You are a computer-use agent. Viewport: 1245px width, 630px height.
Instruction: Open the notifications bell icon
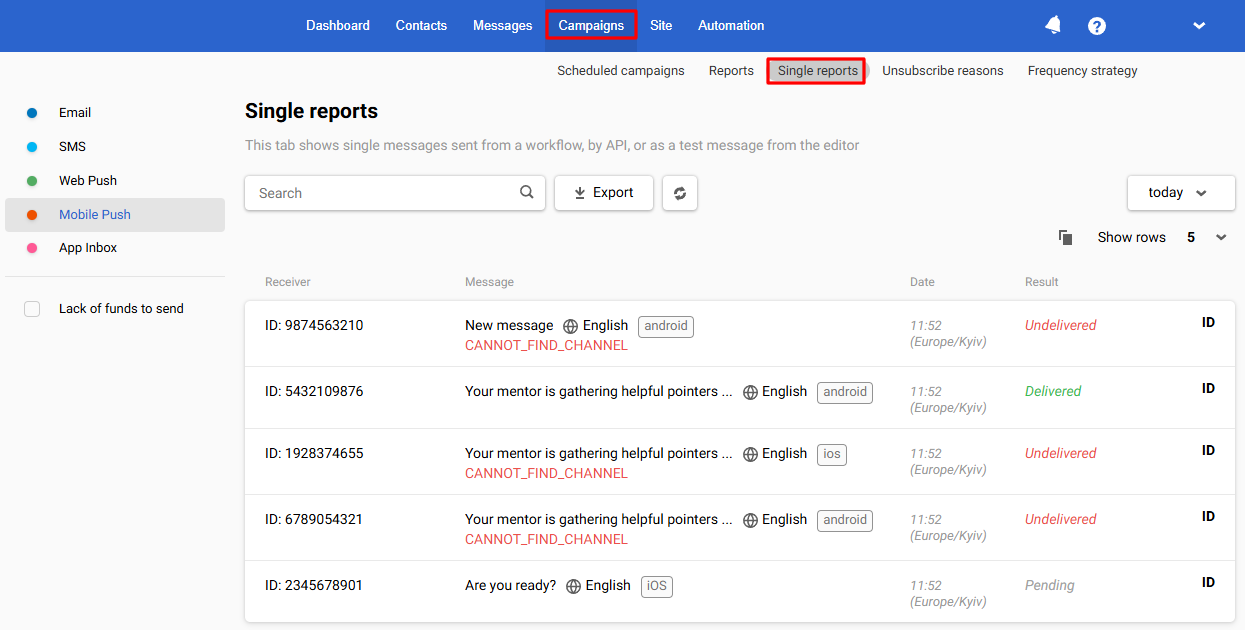click(x=1053, y=26)
